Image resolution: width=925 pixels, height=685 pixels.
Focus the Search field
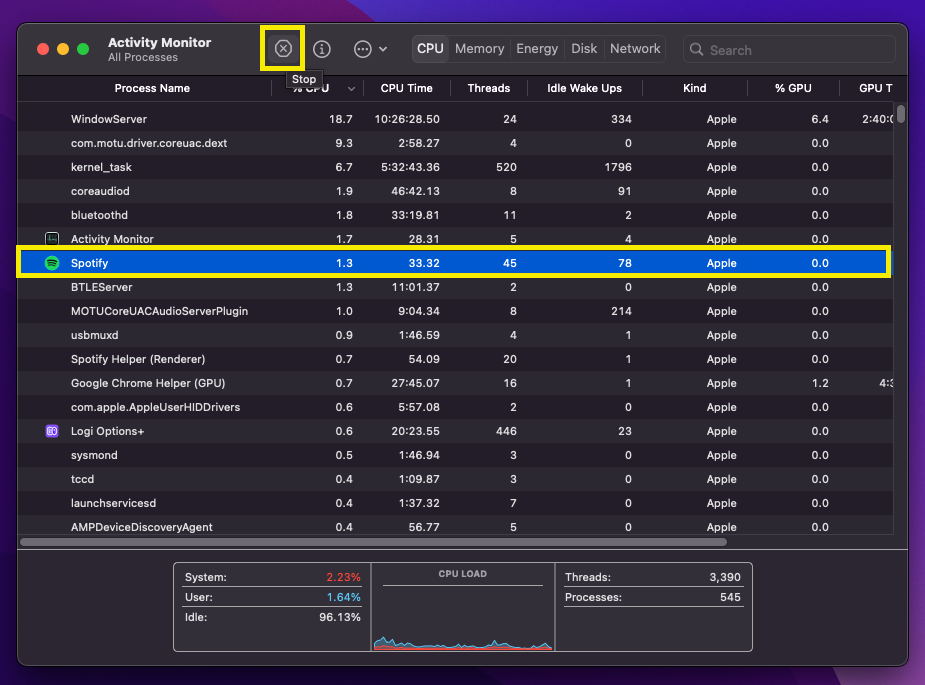[789, 50]
